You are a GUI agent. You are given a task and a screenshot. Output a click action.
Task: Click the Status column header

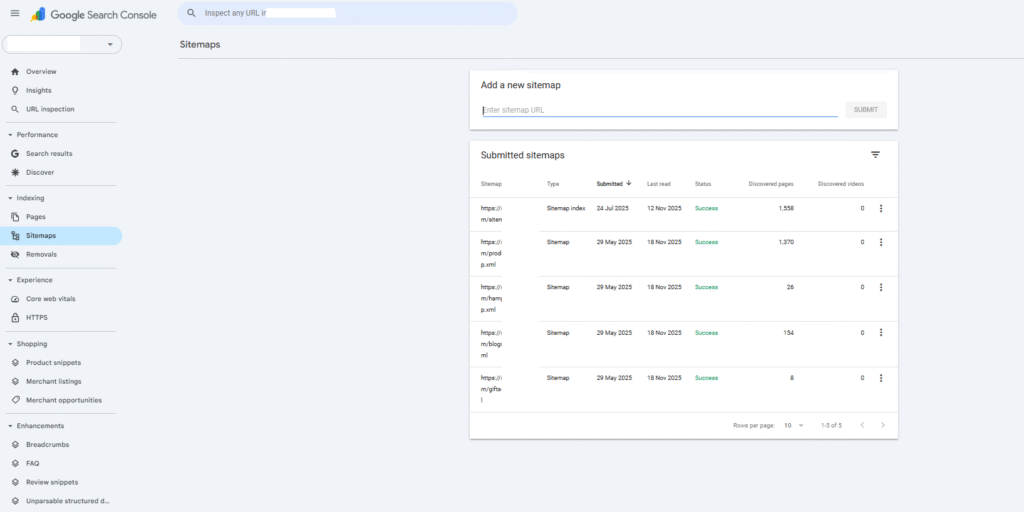703,184
